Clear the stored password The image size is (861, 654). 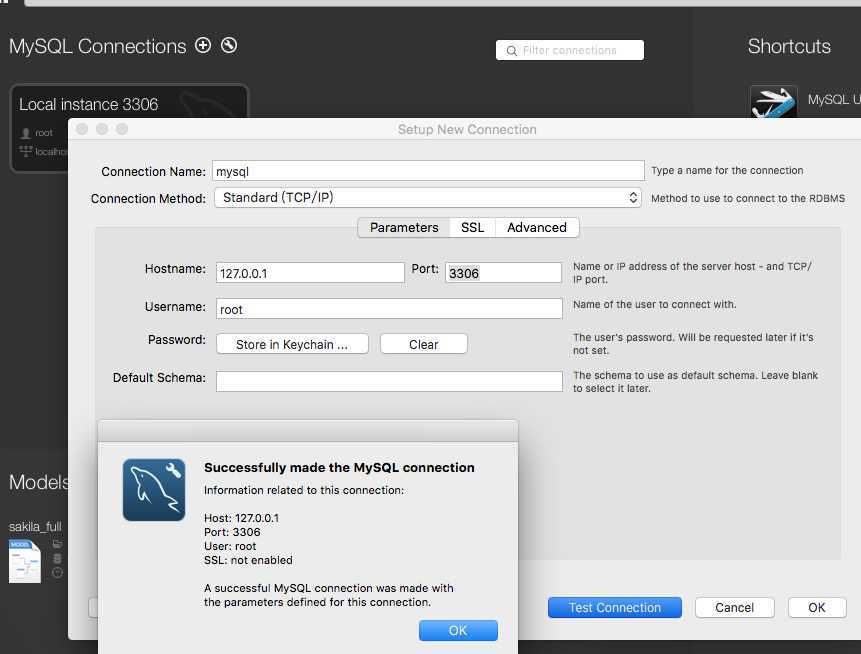point(423,344)
